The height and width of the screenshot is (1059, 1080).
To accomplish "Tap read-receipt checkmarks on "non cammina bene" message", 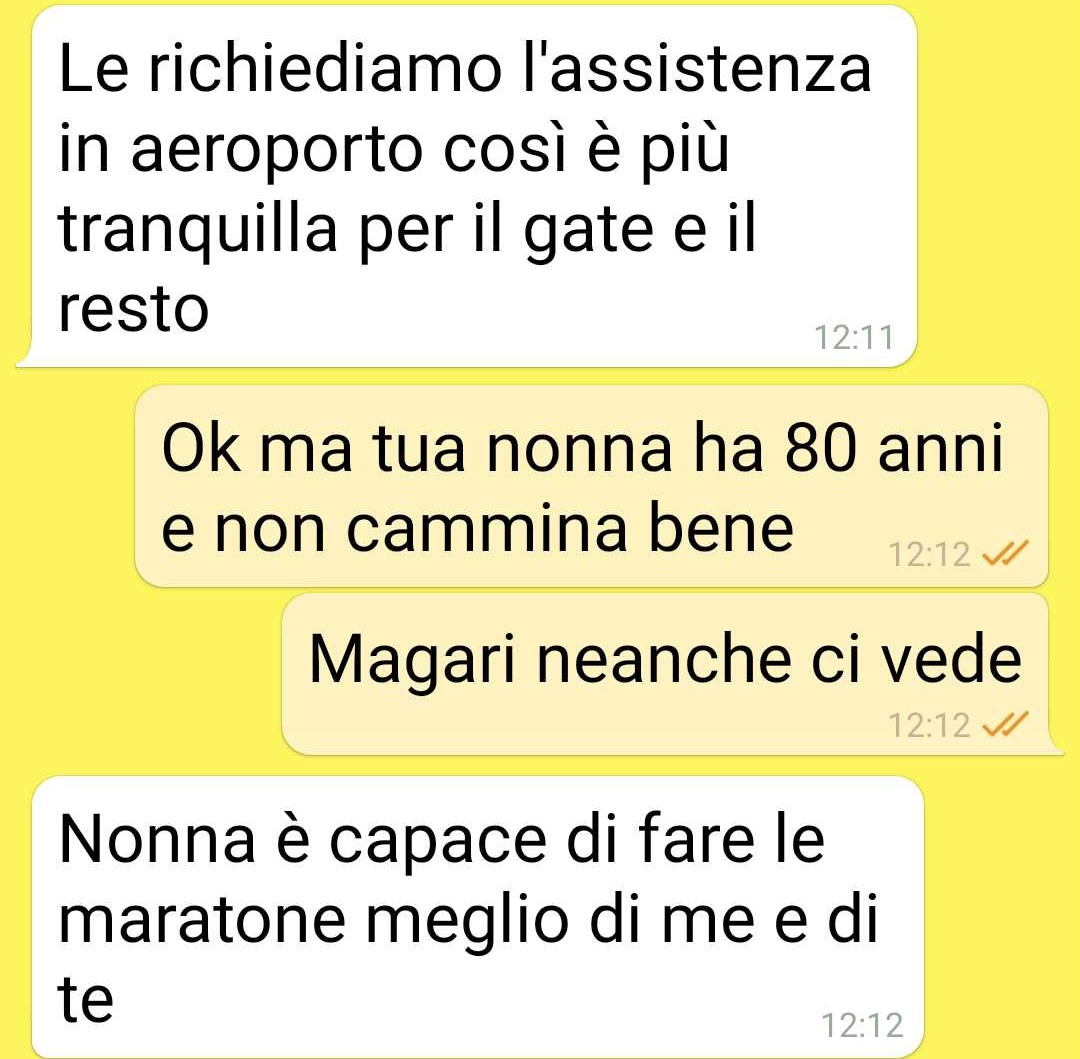I will 1006,552.
